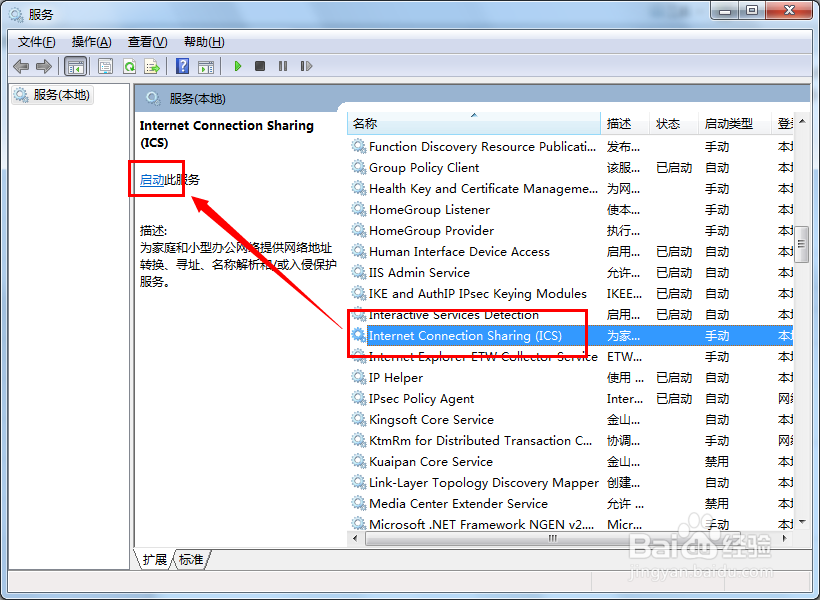The image size is (820, 600).
Task: Select Internet Explorer ETW Collector Service
Action: pos(571,356)
